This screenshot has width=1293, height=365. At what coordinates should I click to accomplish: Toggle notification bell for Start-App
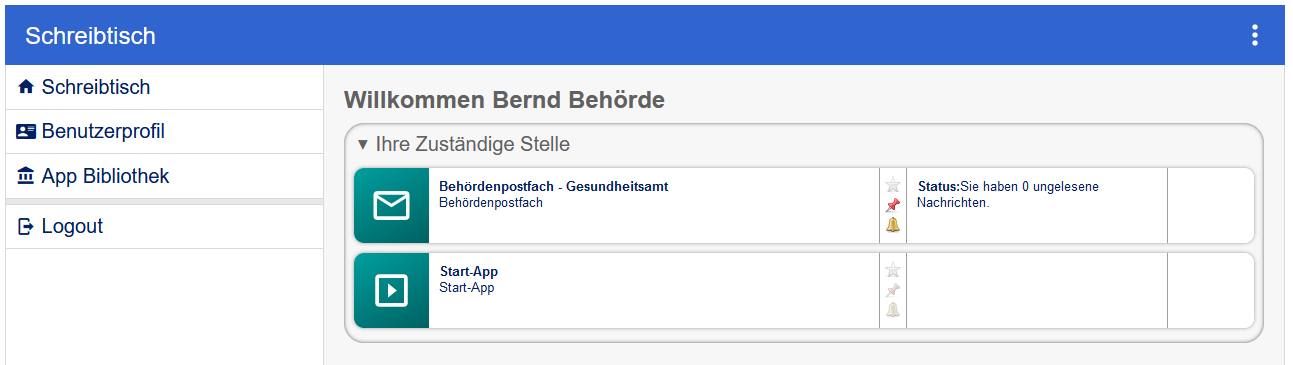893,310
